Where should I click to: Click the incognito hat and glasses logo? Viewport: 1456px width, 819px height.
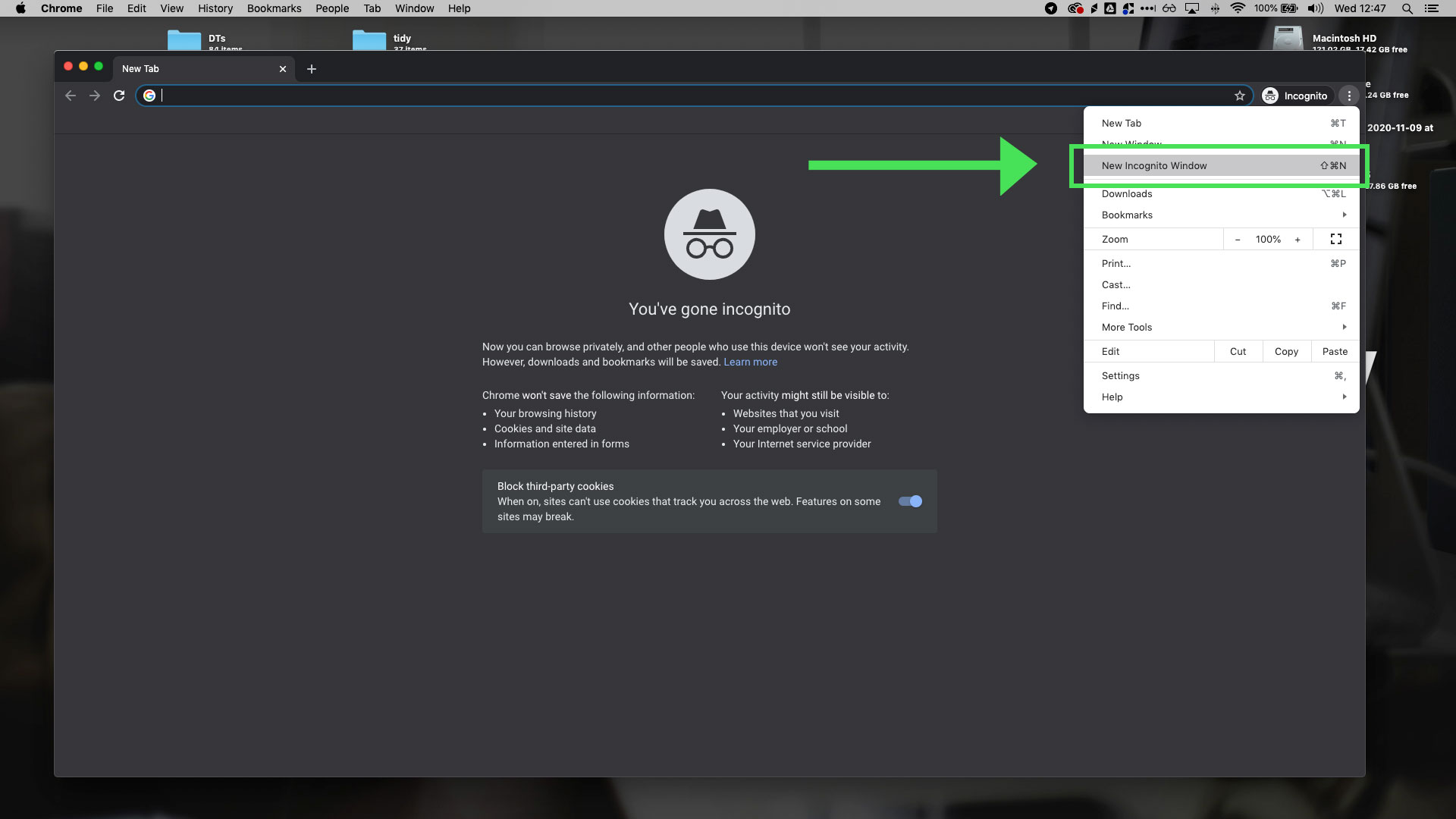(710, 234)
